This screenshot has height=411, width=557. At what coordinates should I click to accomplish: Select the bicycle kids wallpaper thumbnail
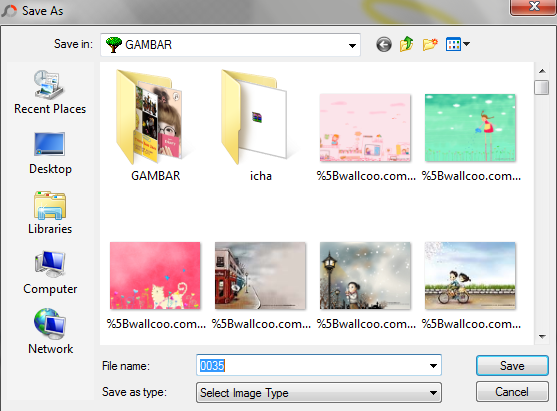(x=470, y=276)
